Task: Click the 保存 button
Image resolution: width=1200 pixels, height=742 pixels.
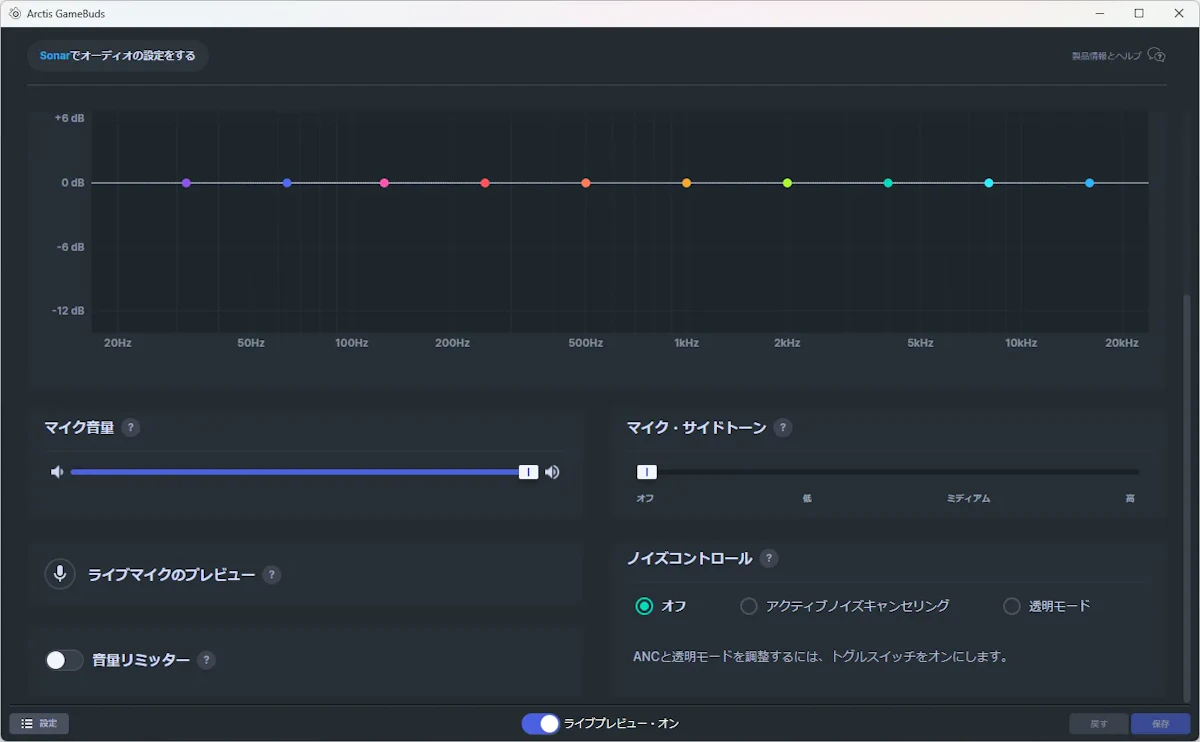Action: point(1160,723)
